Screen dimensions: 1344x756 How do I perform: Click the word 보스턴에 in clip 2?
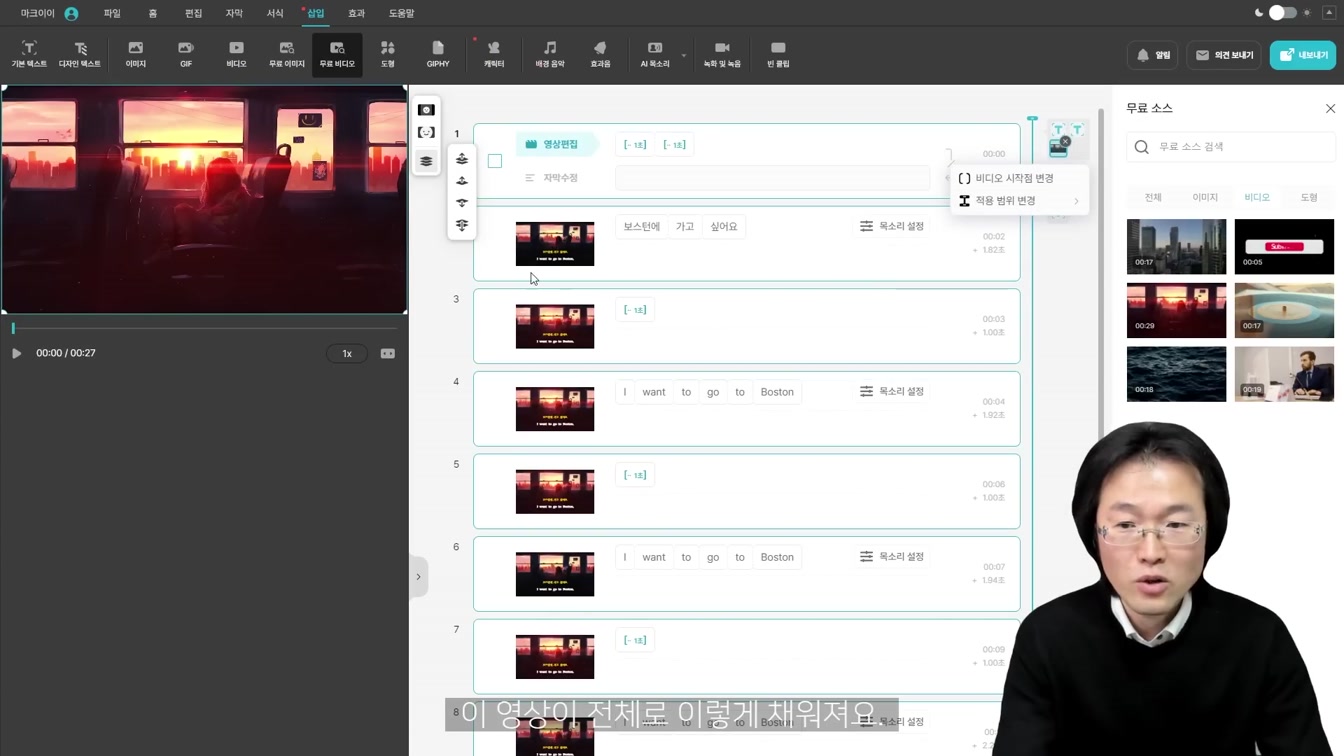pos(642,227)
